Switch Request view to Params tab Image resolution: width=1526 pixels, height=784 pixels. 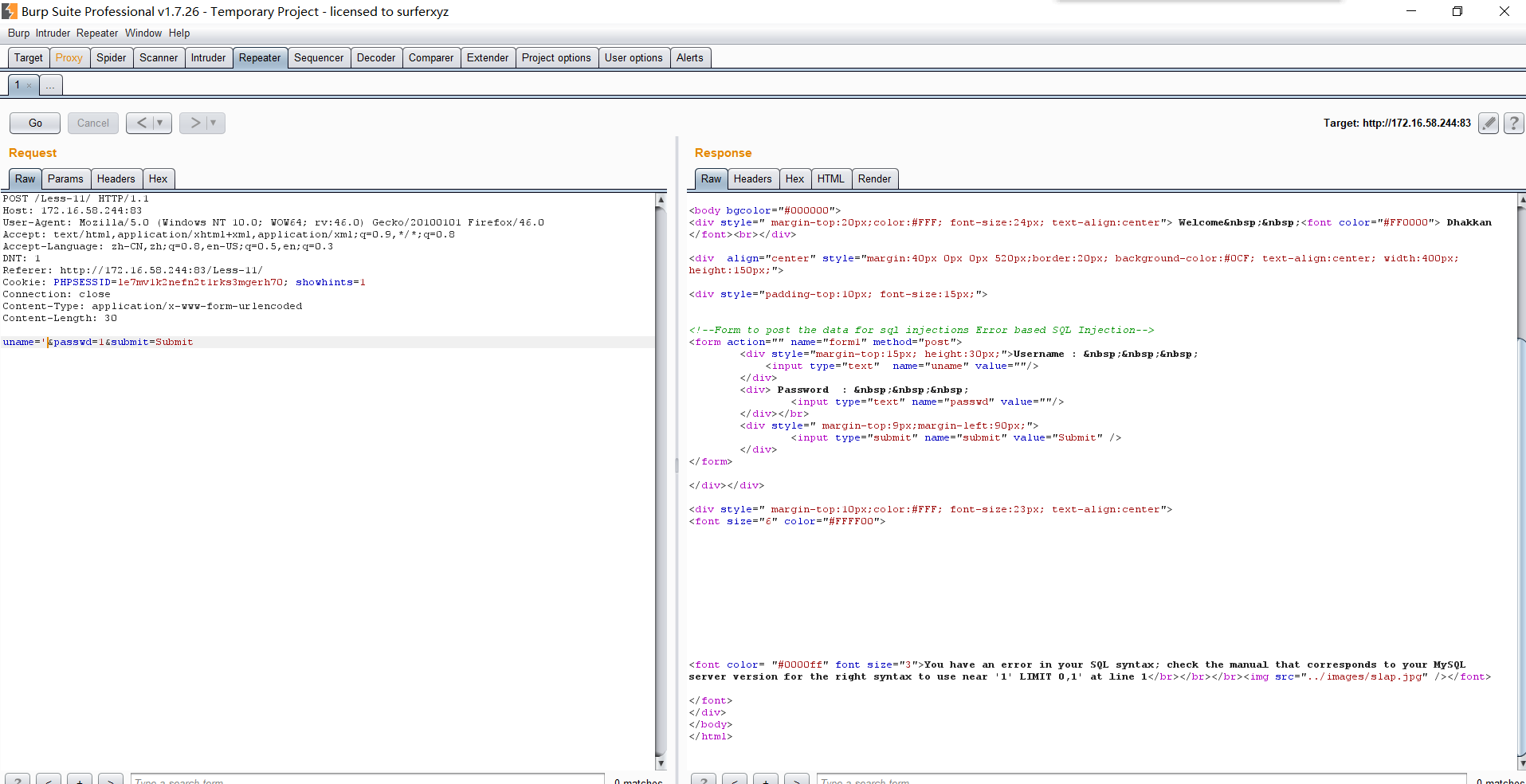pyautogui.click(x=65, y=179)
